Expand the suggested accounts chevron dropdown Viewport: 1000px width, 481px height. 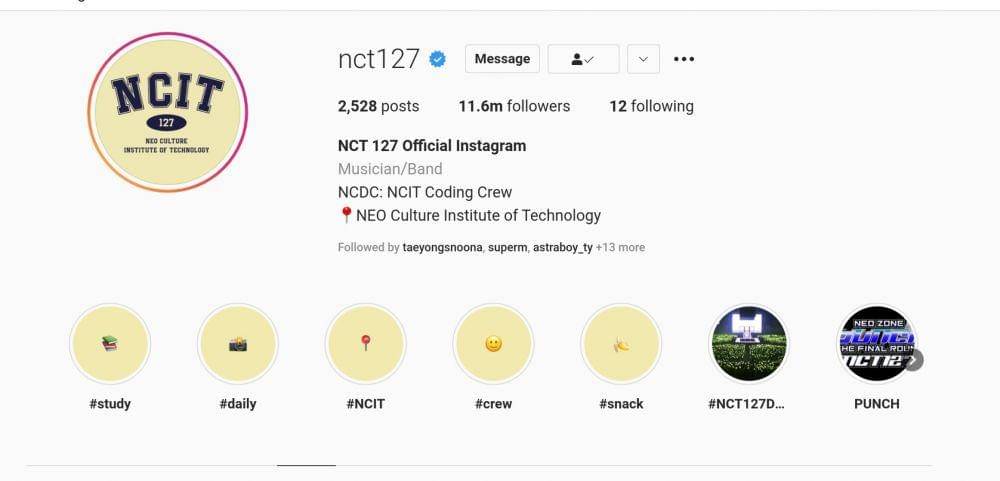(643, 59)
